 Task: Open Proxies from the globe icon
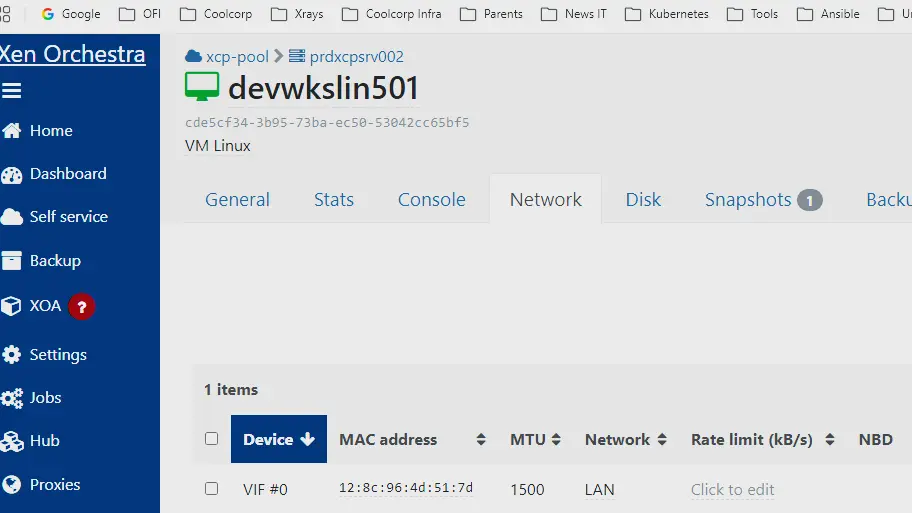pyautogui.click(x=12, y=485)
